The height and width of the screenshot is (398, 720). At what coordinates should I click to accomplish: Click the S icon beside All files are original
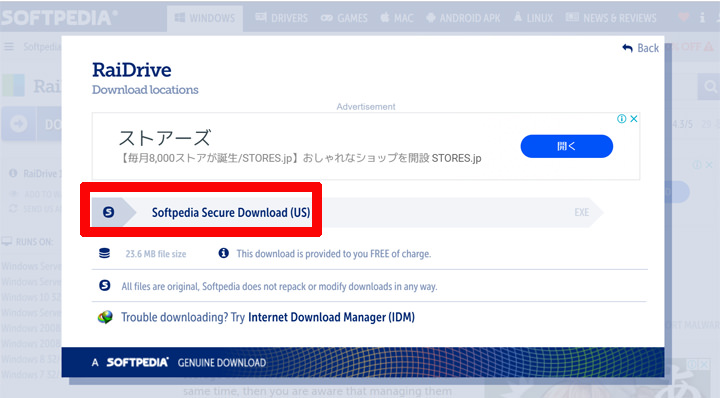(x=105, y=286)
